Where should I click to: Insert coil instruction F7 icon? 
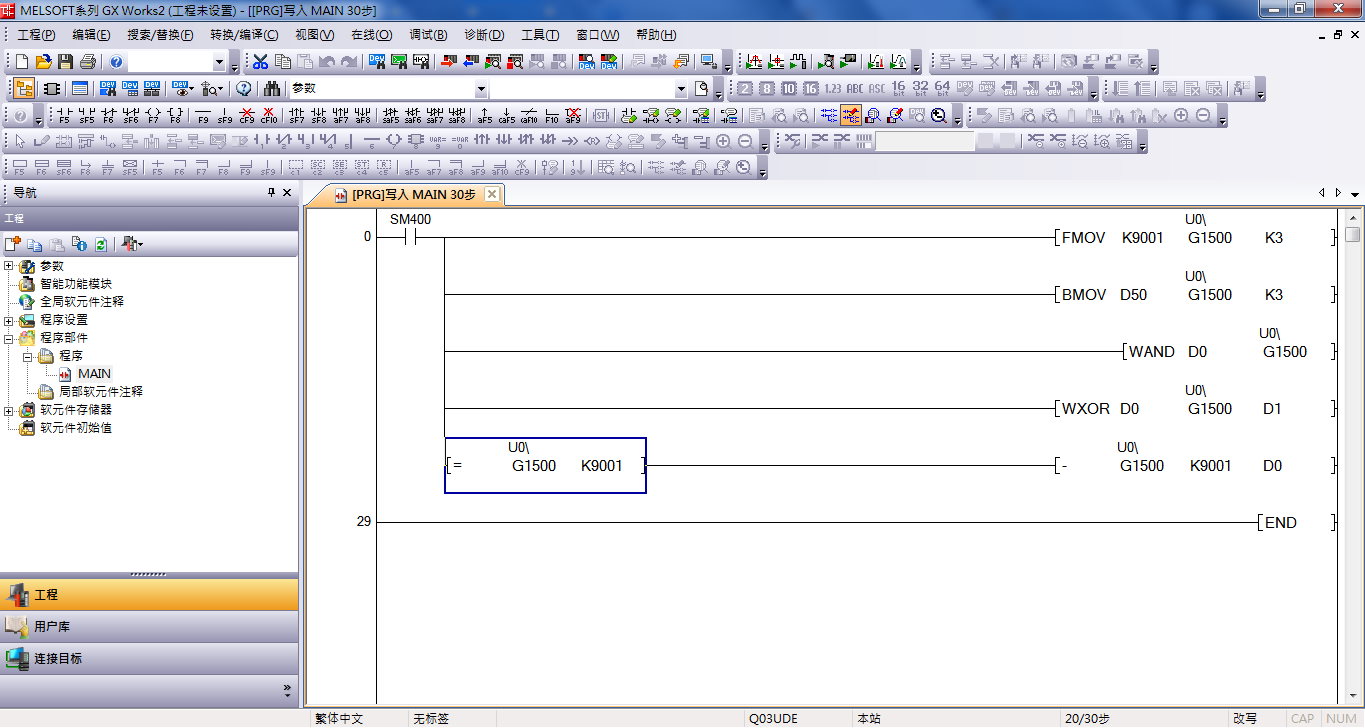153,115
